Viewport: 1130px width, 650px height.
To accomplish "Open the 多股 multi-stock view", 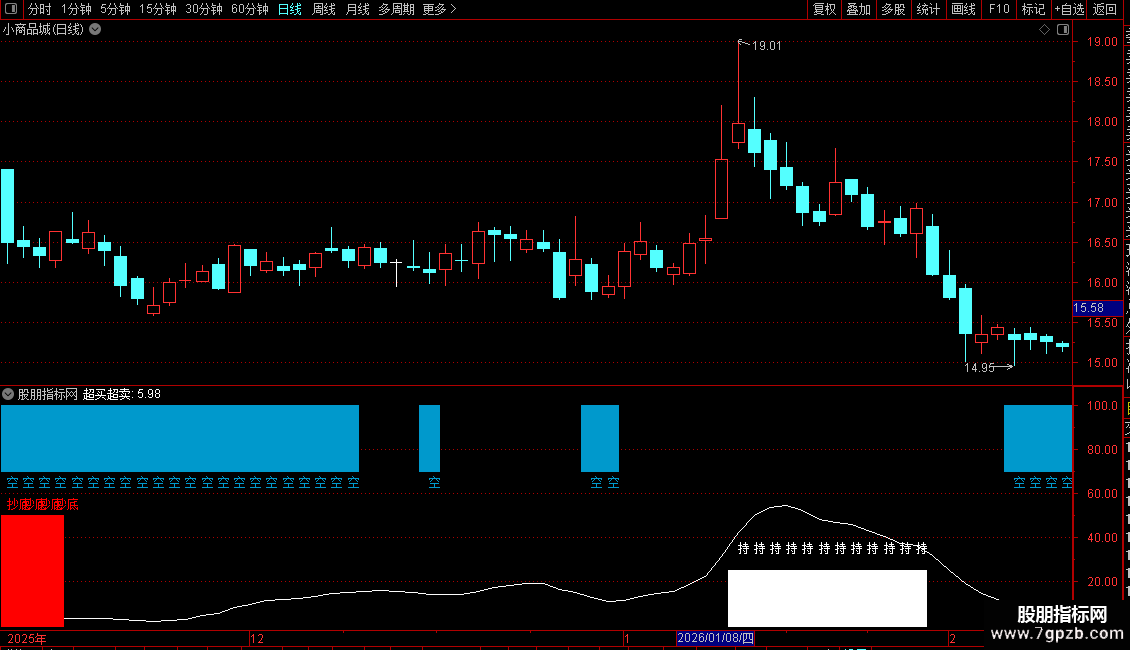I will (x=893, y=9).
